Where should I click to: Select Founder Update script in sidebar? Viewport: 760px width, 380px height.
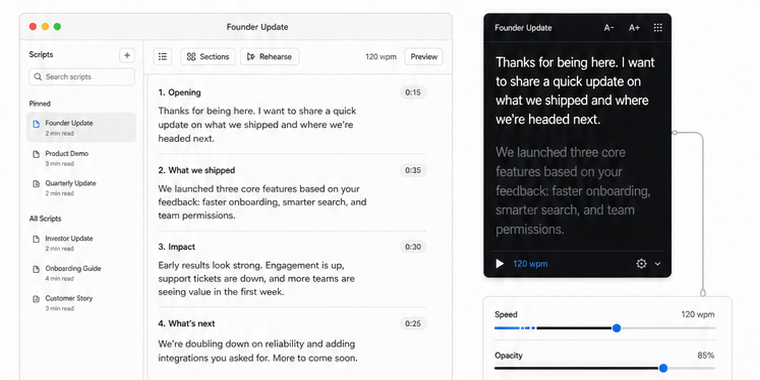pos(81,127)
